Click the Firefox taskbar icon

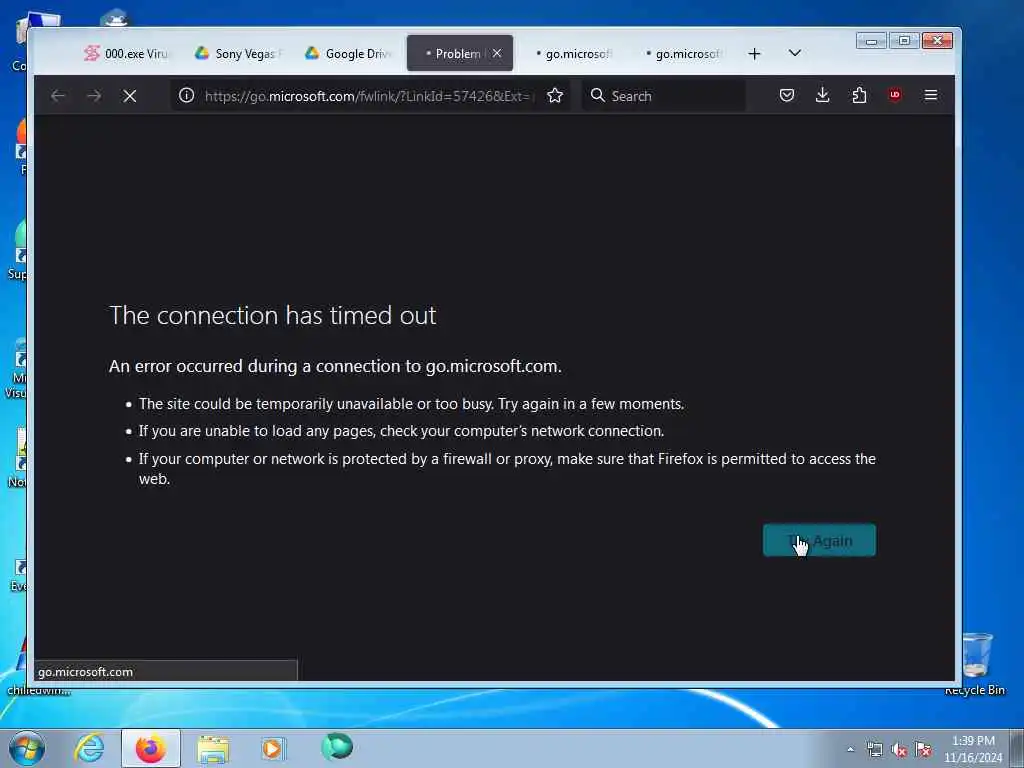[x=150, y=748]
